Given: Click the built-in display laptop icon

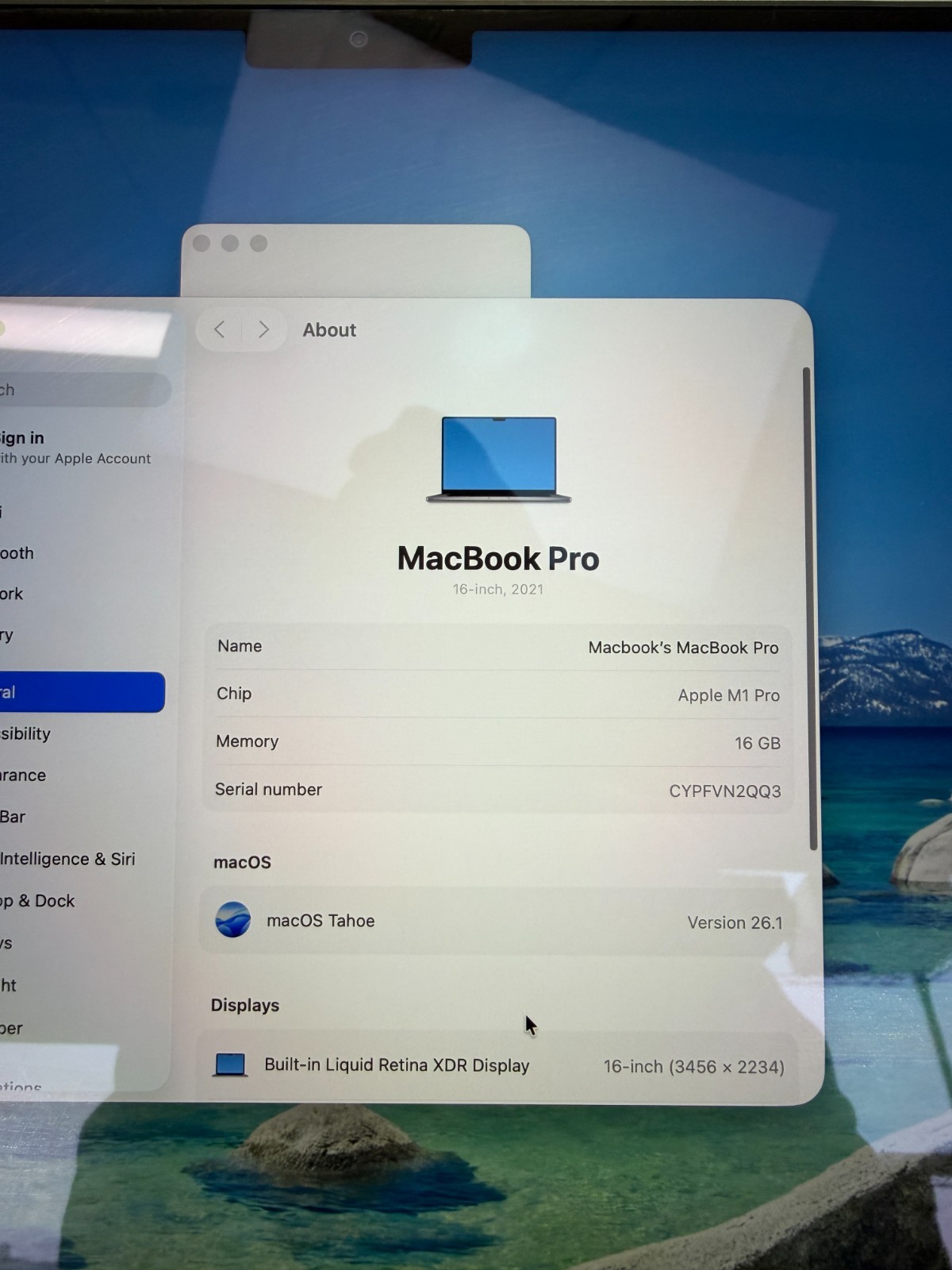Looking at the screenshot, I should 230,1064.
